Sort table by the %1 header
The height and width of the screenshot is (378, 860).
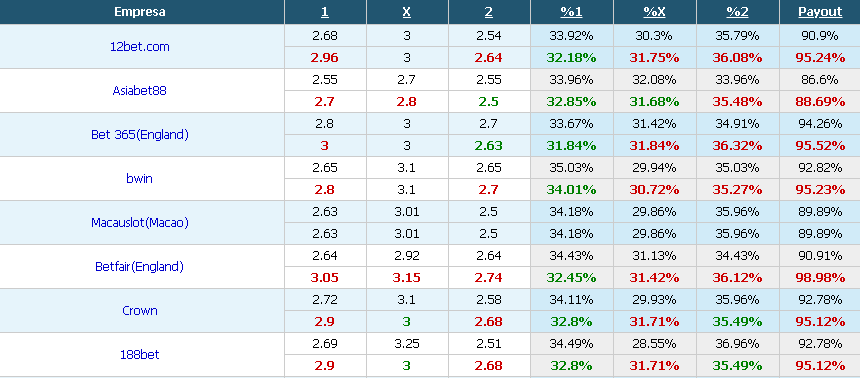click(572, 12)
